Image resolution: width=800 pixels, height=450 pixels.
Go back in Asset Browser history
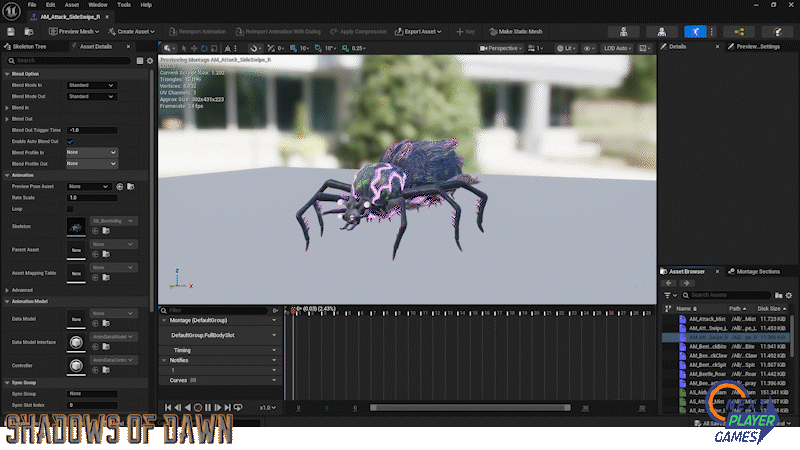tap(669, 283)
